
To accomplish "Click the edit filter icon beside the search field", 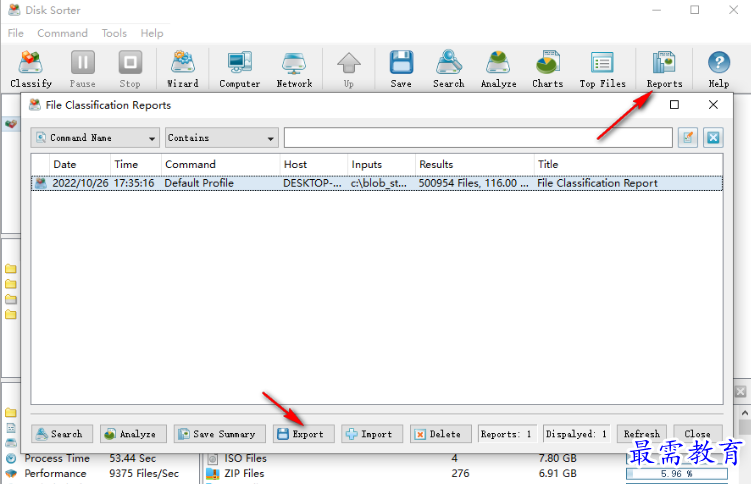I will pos(688,137).
